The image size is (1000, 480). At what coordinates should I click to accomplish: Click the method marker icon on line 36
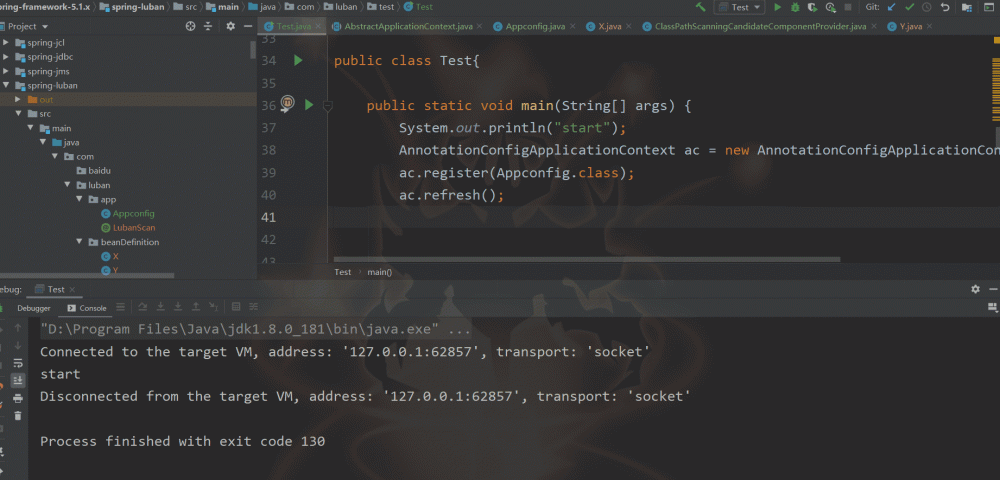(x=287, y=103)
